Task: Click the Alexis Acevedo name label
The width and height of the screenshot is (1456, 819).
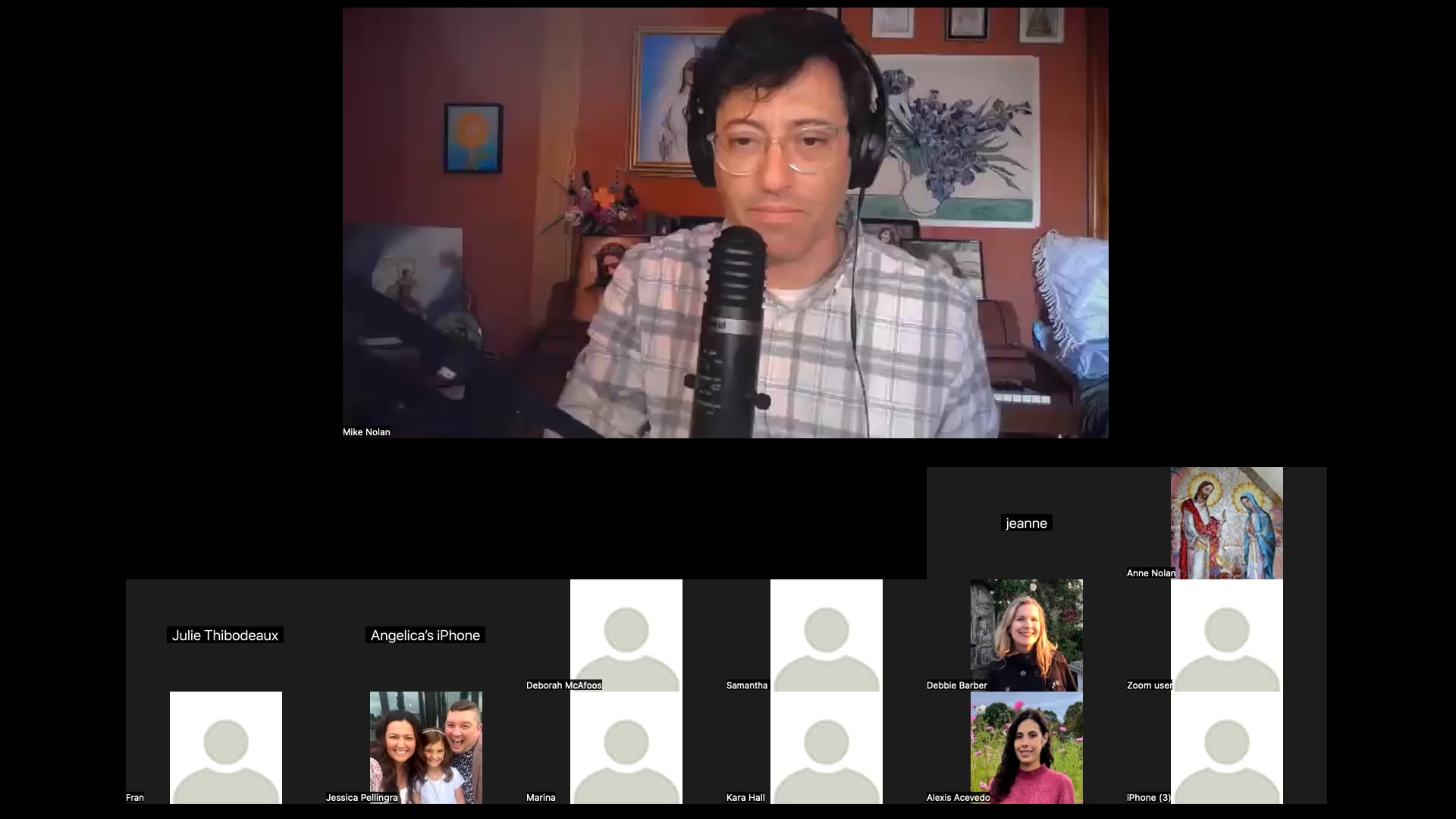Action: (958, 798)
